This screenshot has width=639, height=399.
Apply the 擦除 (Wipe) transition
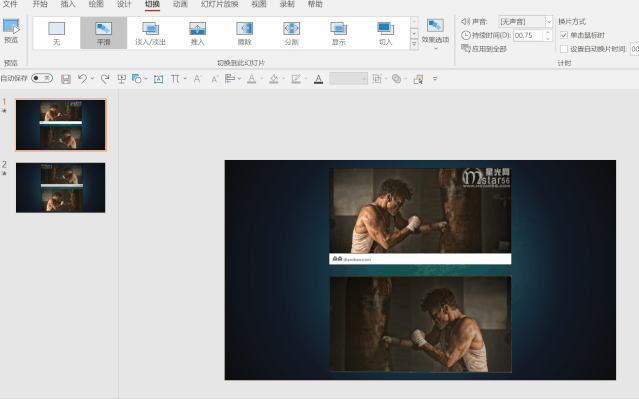point(245,33)
